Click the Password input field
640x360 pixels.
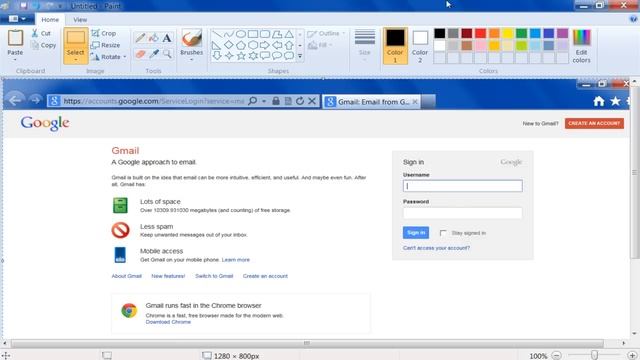click(462, 213)
